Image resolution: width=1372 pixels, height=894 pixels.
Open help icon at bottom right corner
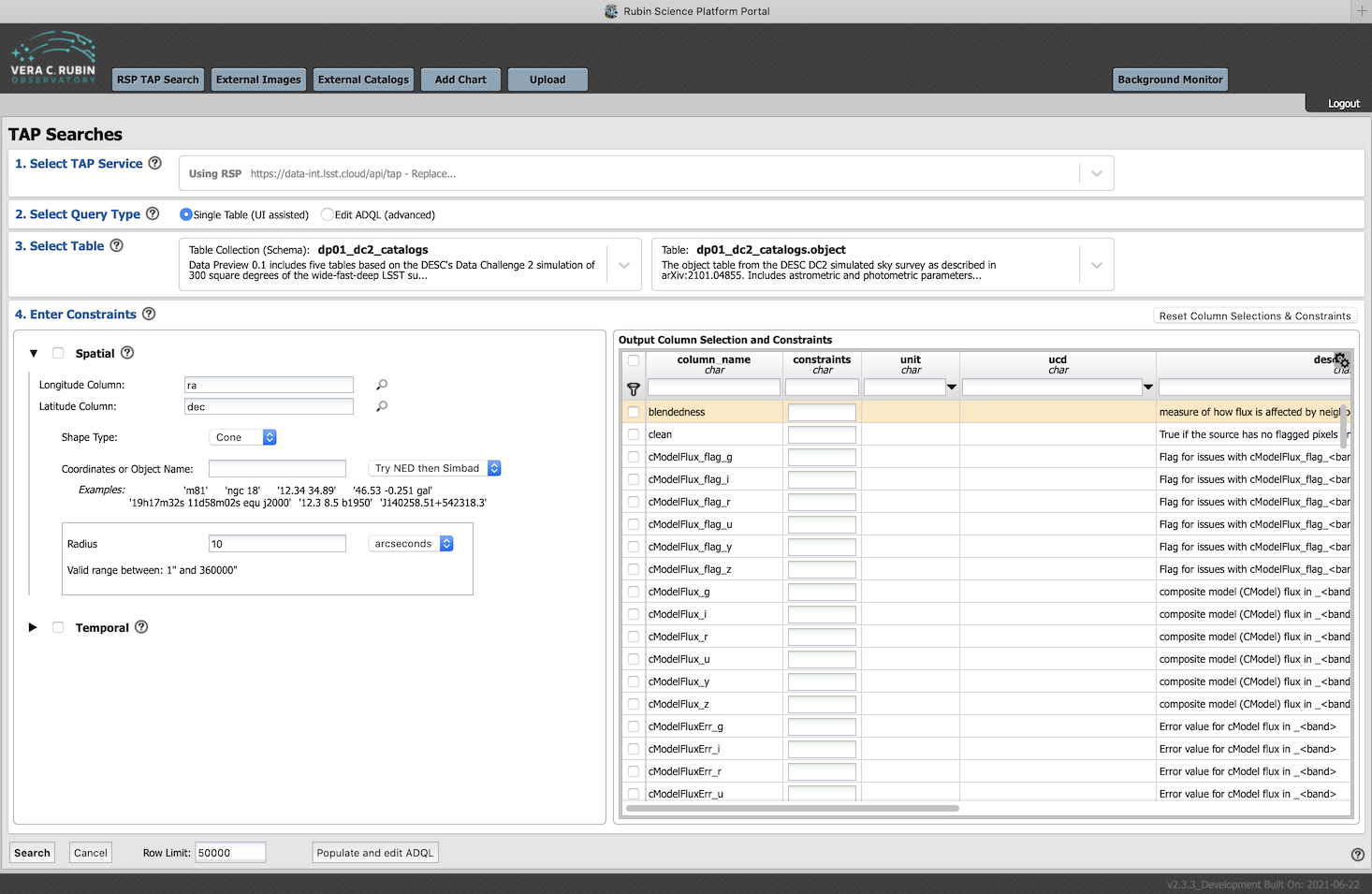[1358, 855]
